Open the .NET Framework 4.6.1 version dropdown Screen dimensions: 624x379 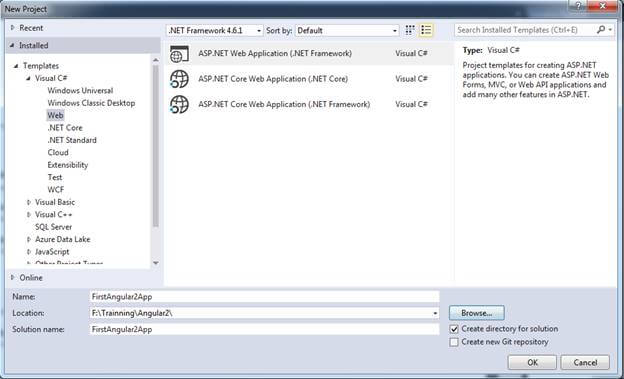[214, 31]
